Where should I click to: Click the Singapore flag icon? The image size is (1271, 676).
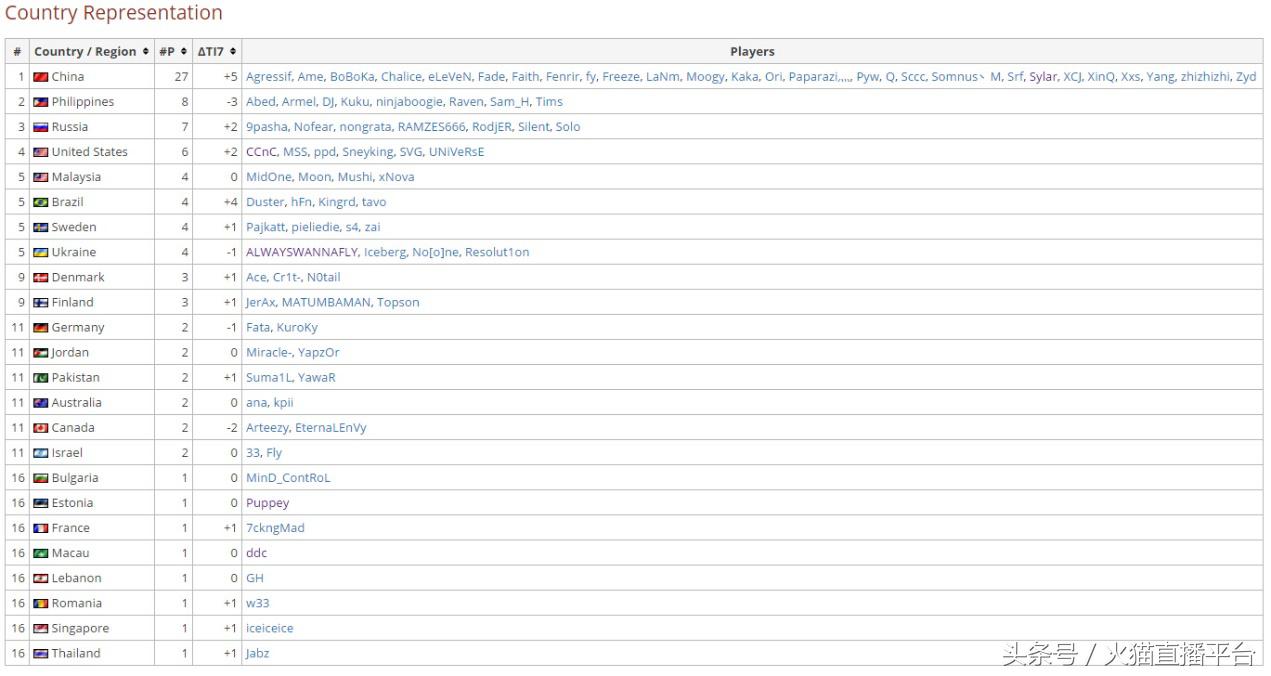[x=41, y=628]
